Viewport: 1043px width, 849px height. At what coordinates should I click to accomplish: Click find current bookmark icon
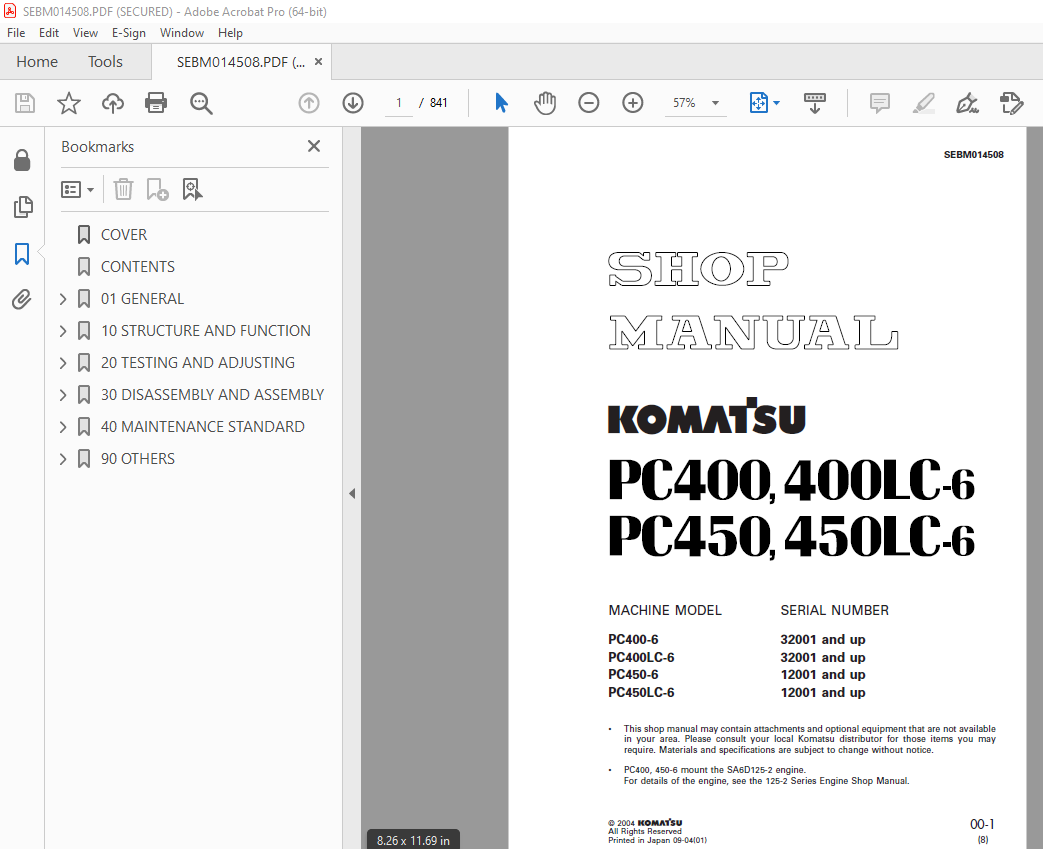pos(192,190)
